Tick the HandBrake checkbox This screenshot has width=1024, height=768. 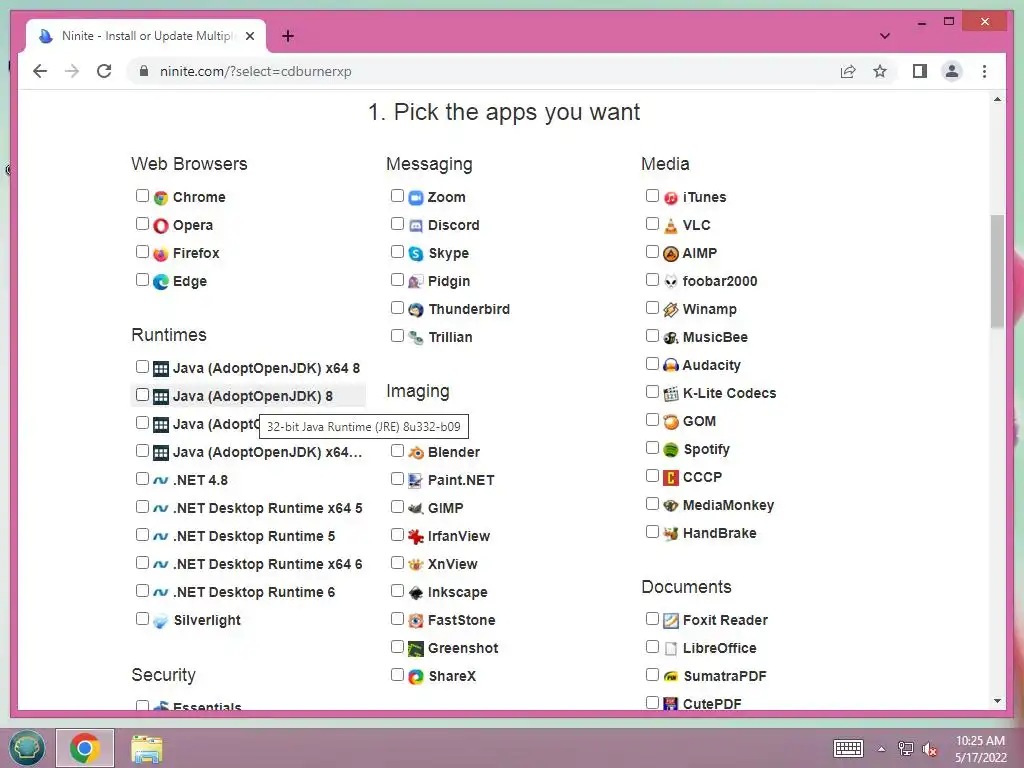[x=652, y=532]
